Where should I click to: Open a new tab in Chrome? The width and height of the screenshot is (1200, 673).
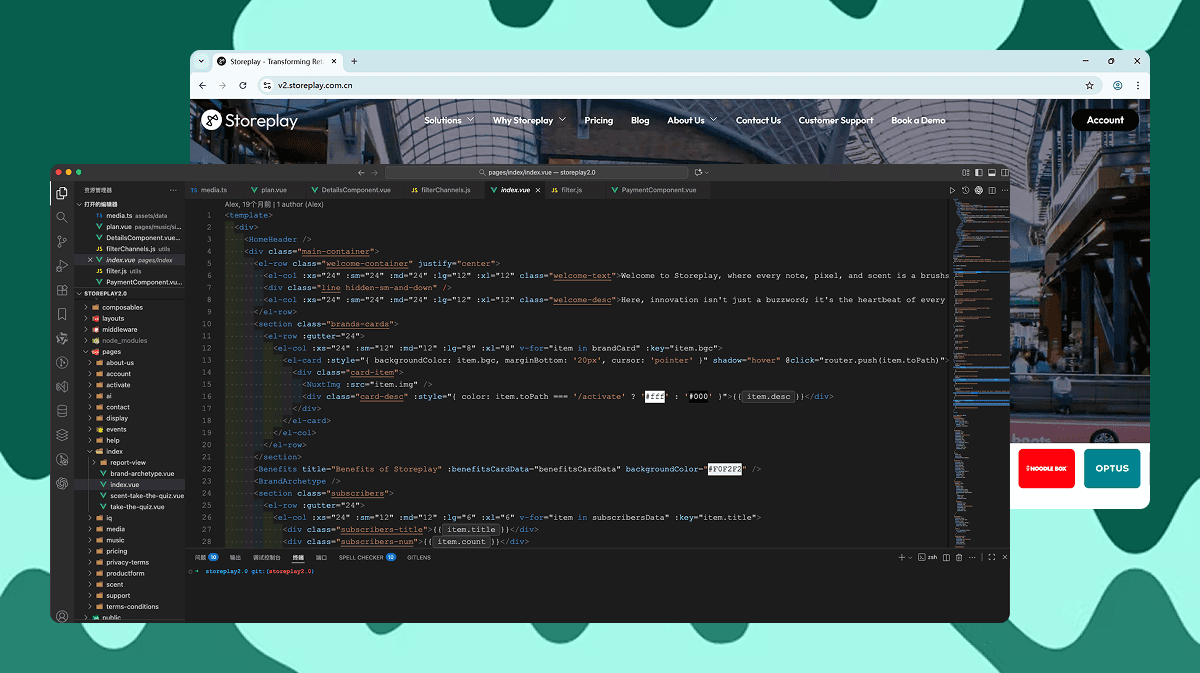[x=354, y=61]
